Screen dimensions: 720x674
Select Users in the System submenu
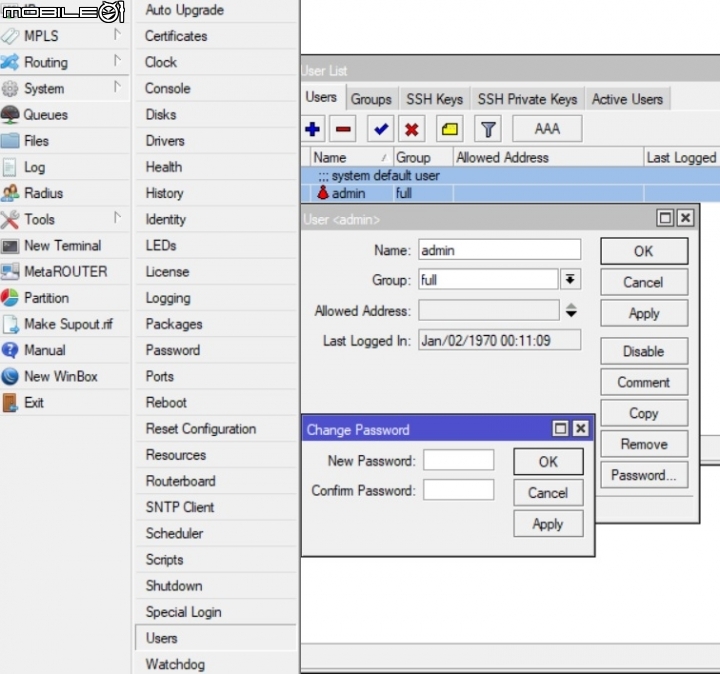[161, 638]
